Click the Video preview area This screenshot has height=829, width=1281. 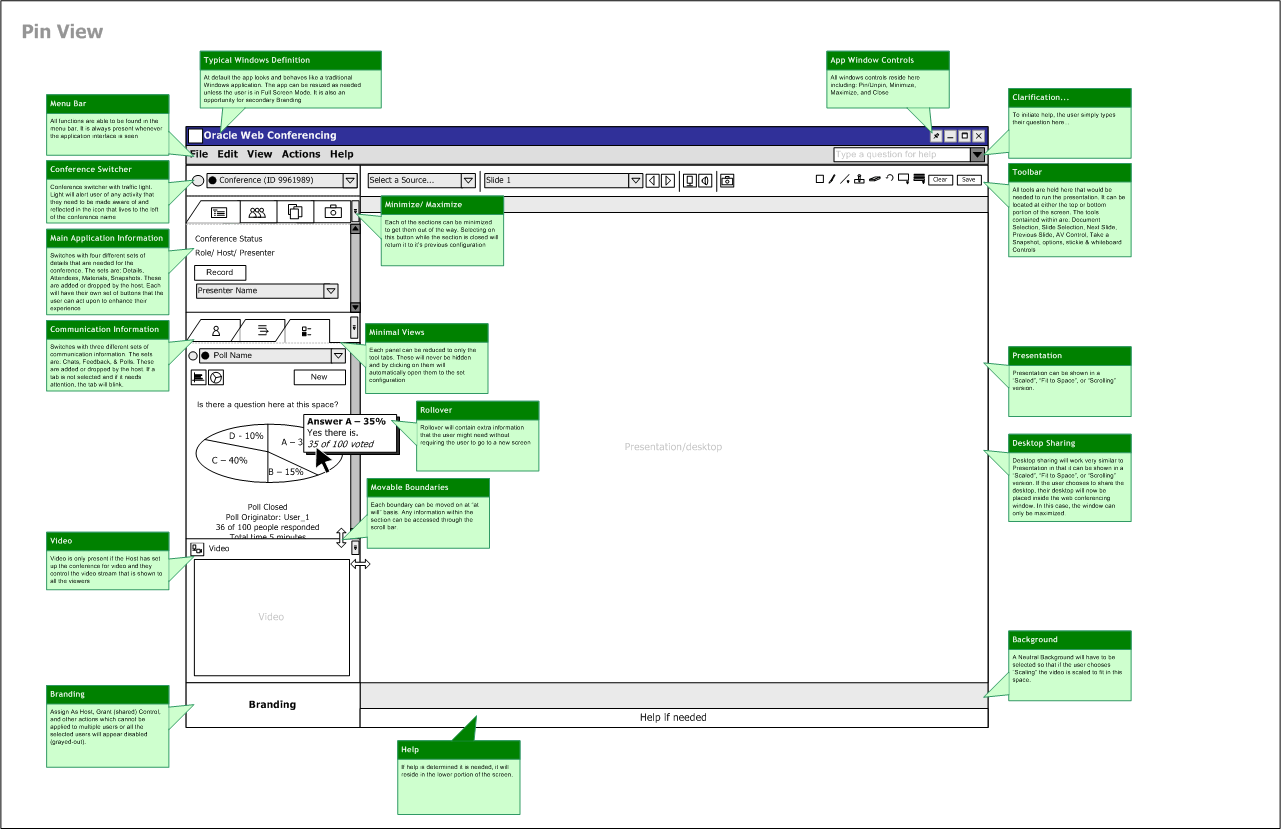click(270, 617)
